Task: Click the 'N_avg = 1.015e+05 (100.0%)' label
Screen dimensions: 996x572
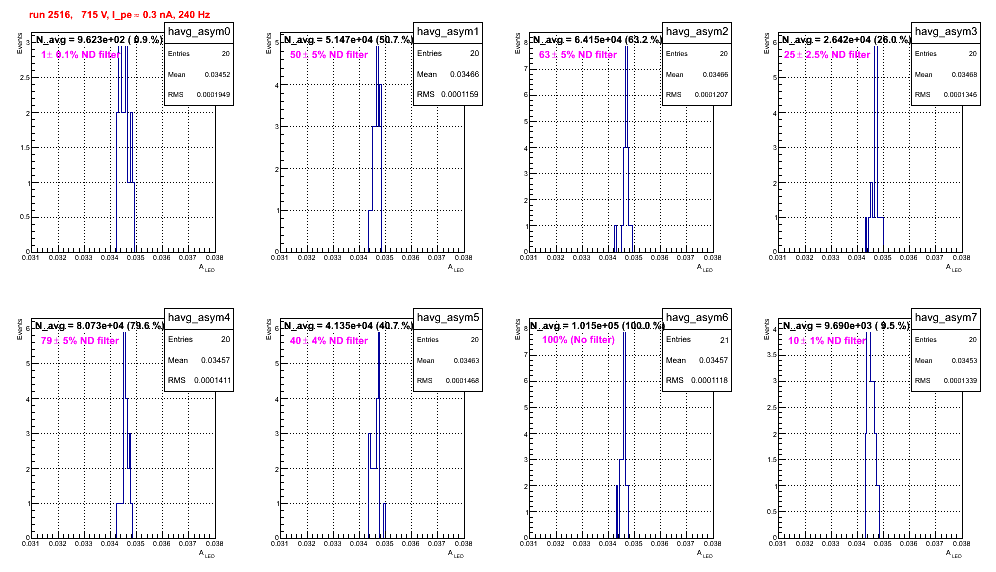Action: (x=597, y=326)
